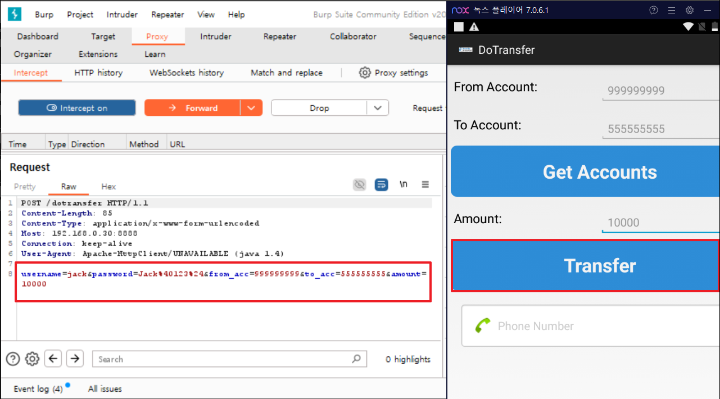720x399 pixels.
Task: Forward the intercepted request
Action: tap(192, 108)
